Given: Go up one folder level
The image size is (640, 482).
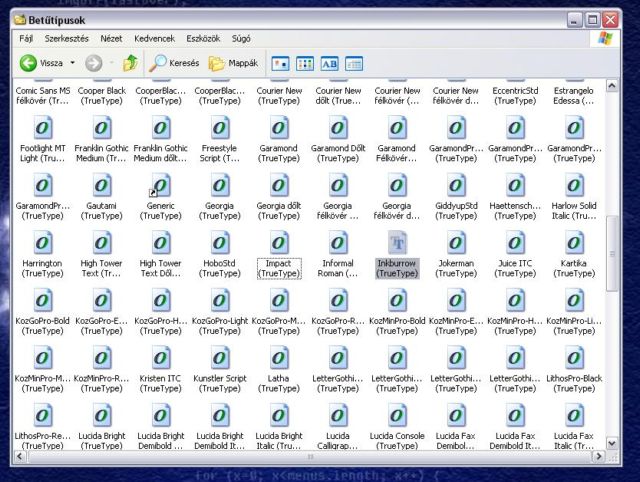Looking at the screenshot, I should coord(130,63).
